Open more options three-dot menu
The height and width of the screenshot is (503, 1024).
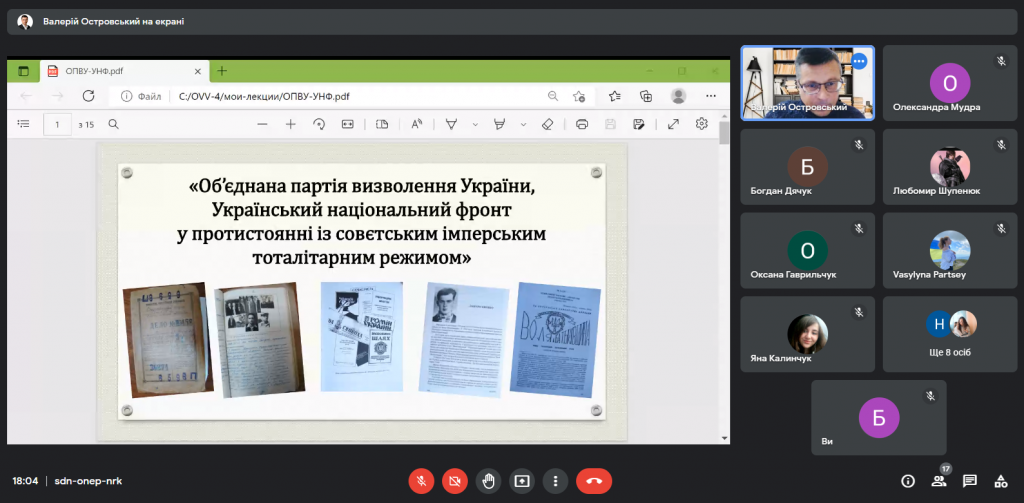pyautogui.click(x=555, y=481)
